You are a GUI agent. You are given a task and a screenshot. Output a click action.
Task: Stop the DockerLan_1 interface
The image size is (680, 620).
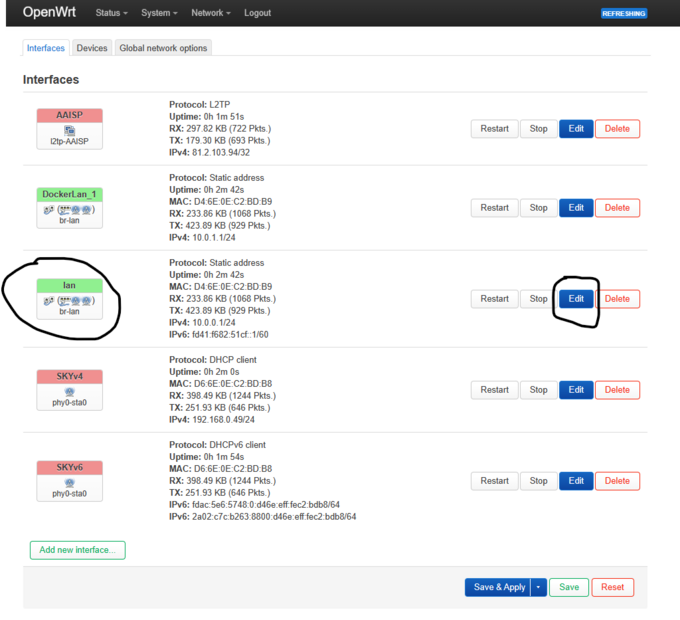(538, 207)
